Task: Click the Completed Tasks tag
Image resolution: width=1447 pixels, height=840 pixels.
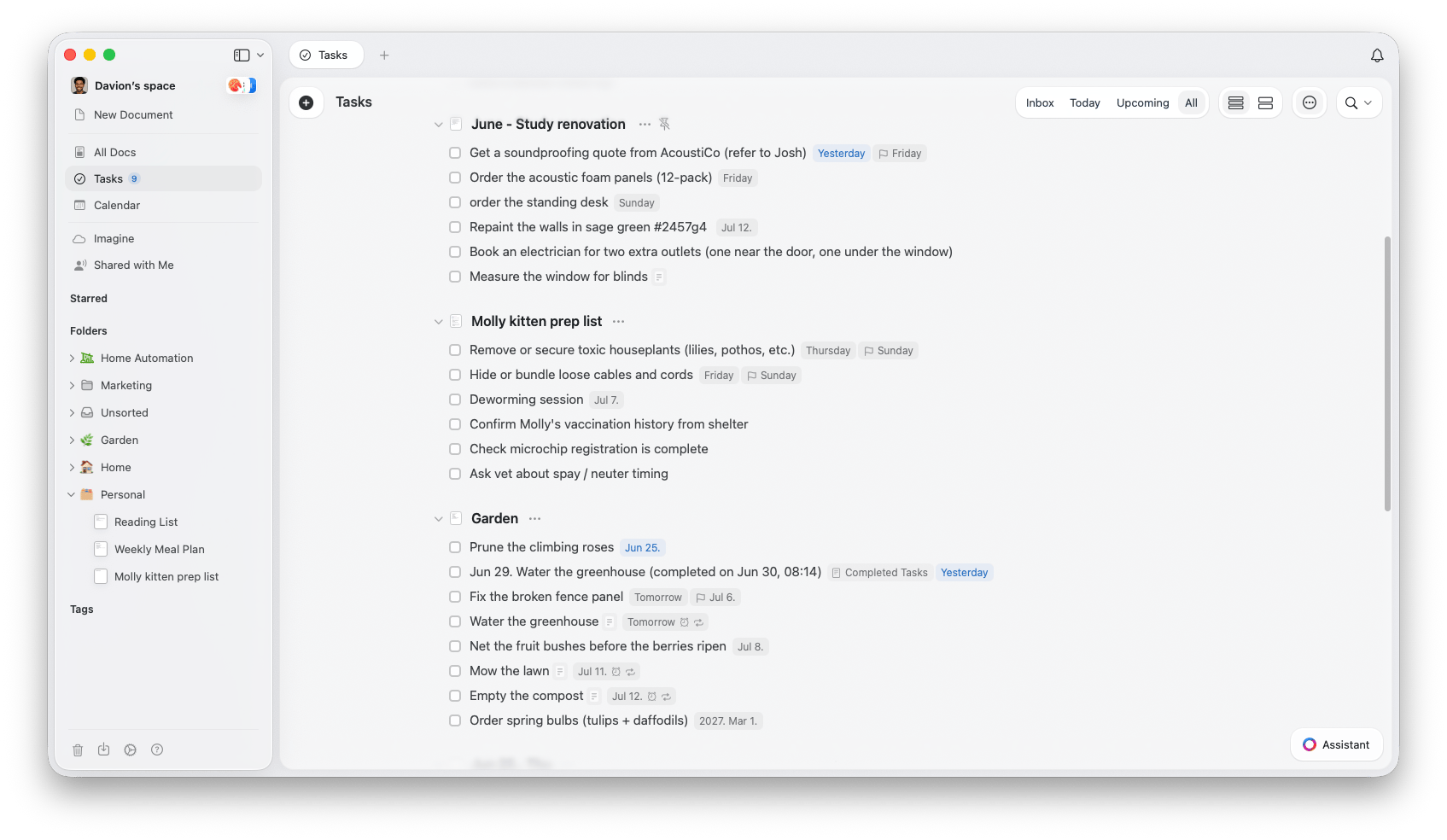Action: [x=879, y=573]
